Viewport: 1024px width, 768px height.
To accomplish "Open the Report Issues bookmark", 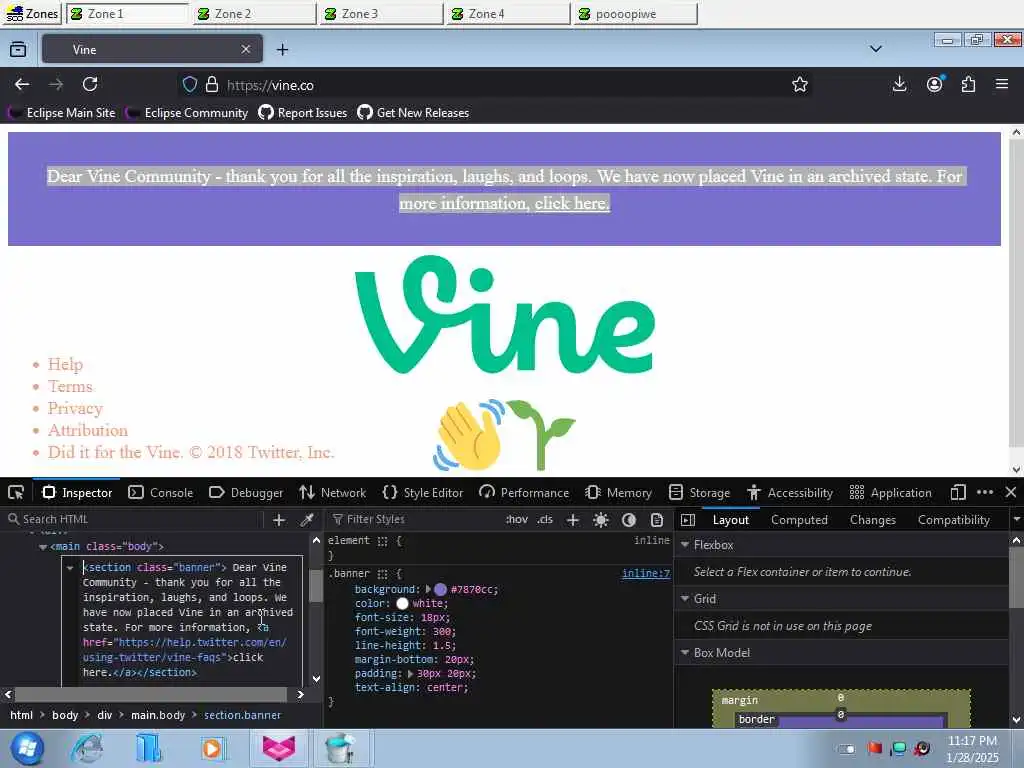I will coord(302,113).
